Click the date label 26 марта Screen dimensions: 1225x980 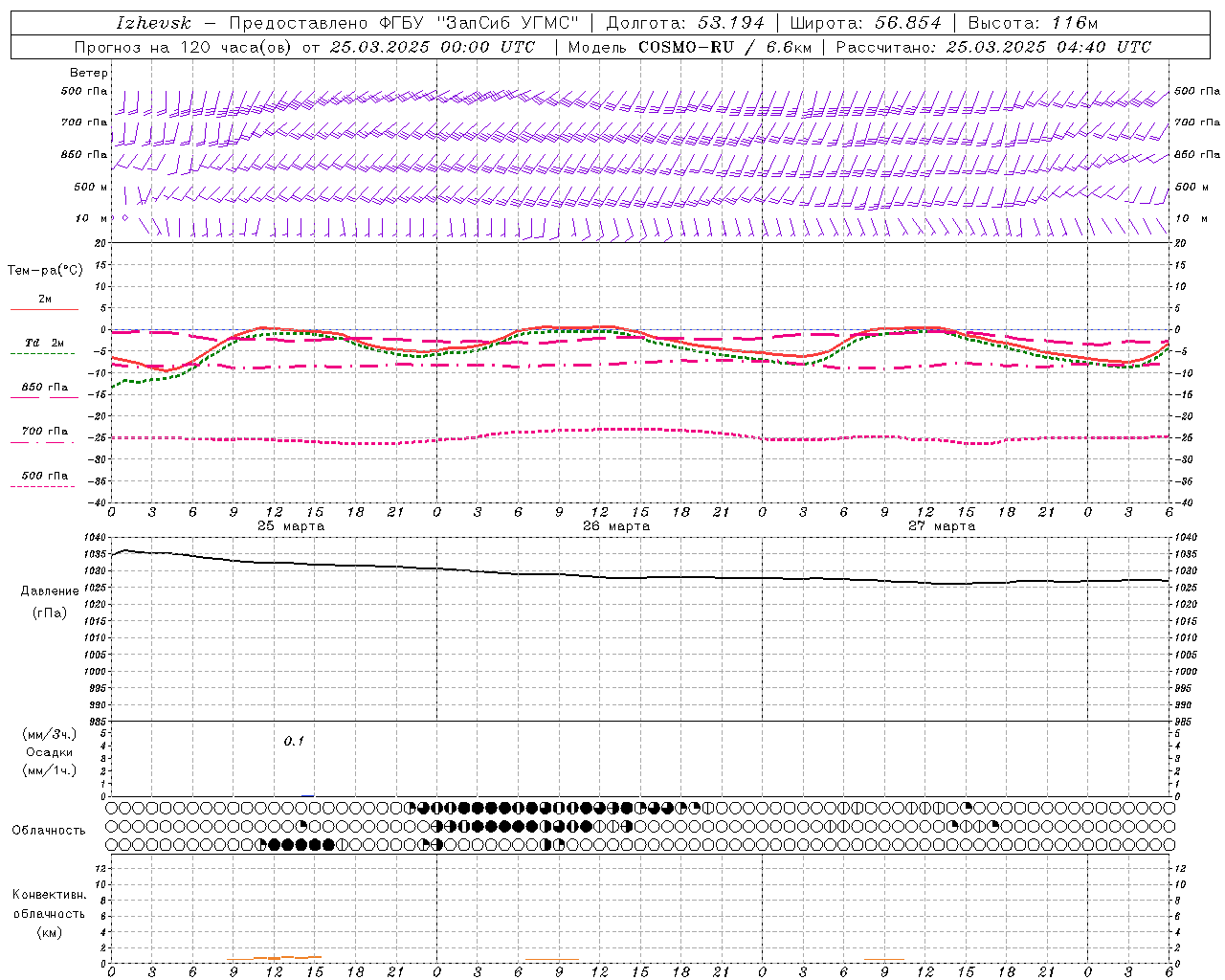(x=616, y=526)
